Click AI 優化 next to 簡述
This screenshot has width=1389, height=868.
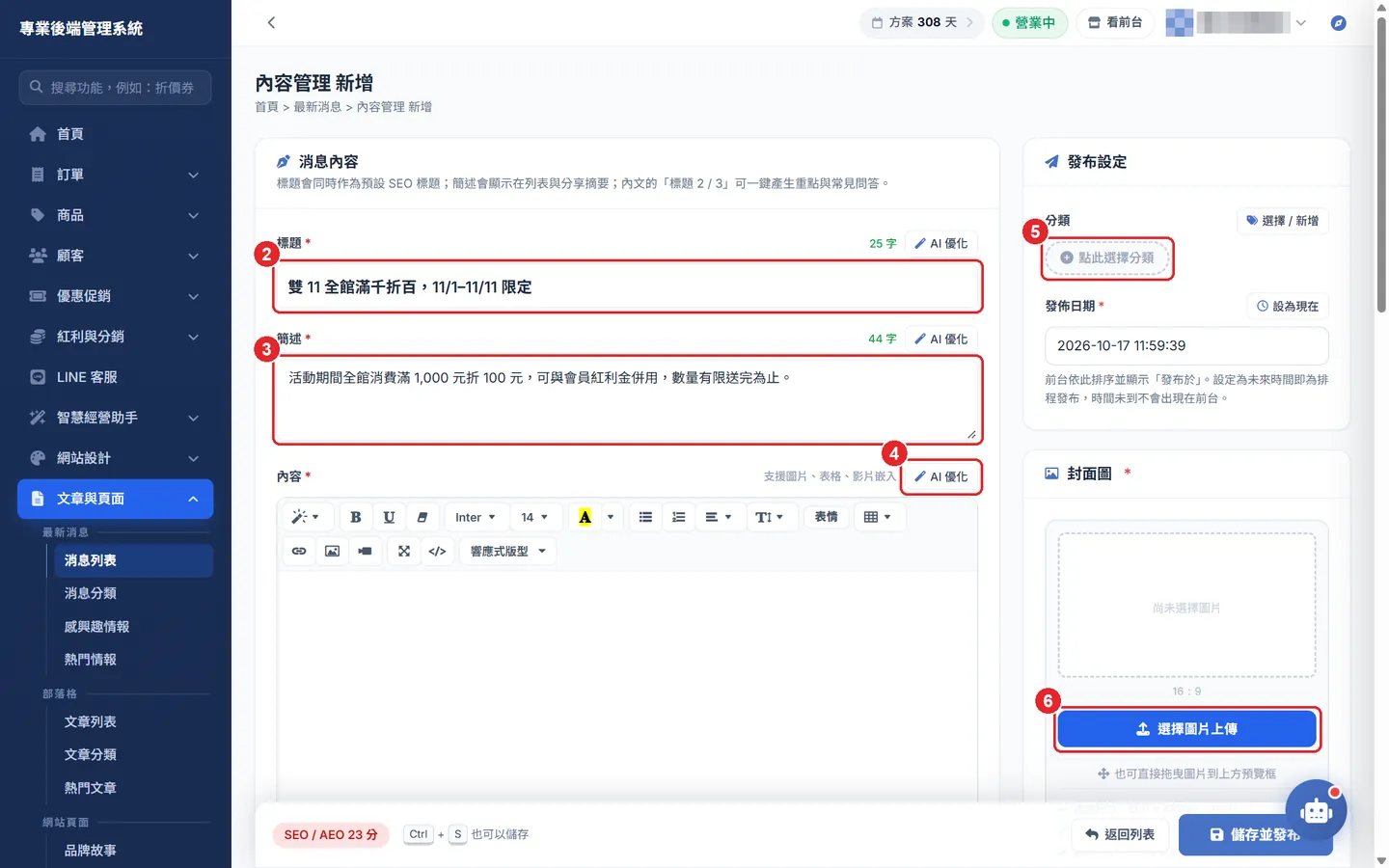click(941, 339)
